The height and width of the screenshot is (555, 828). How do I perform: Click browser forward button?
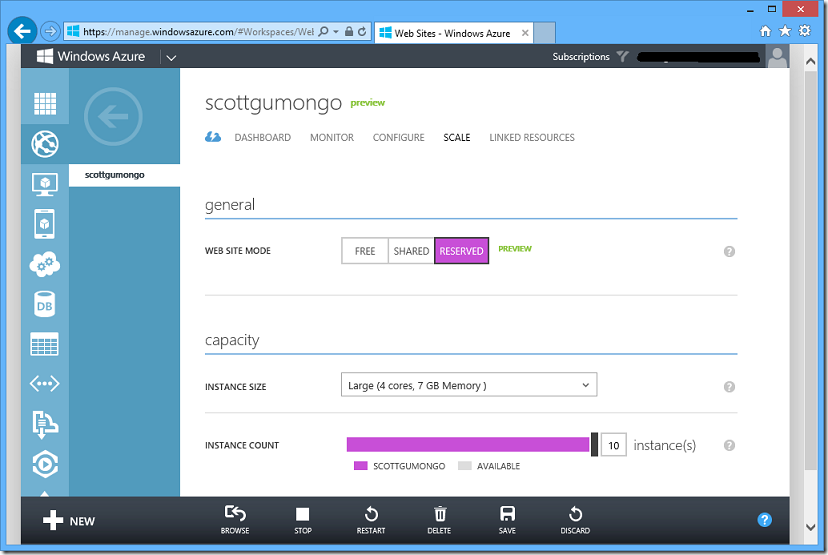pyautogui.click(x=50, y=31)
